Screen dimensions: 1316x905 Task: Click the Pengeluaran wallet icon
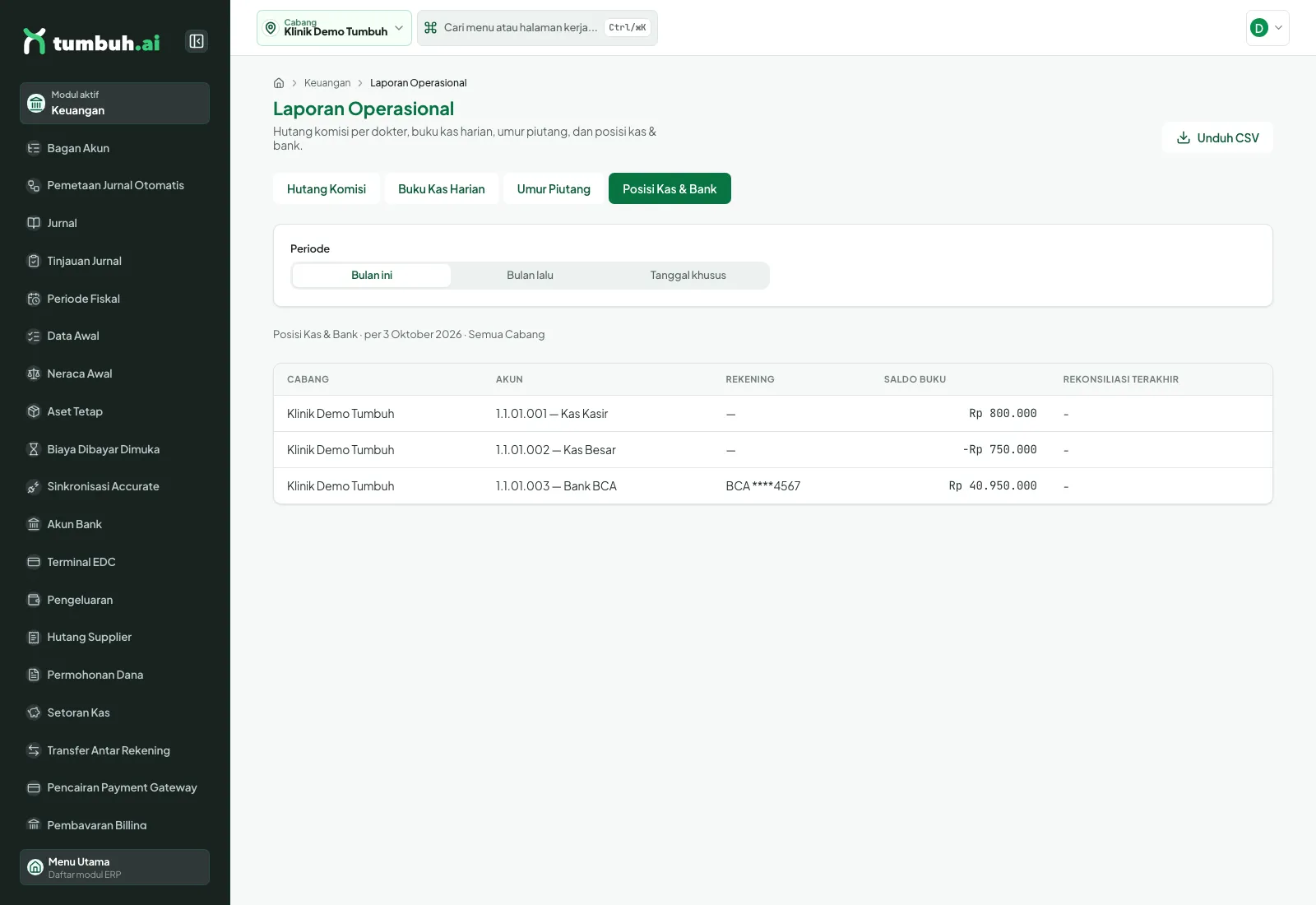point(34,600)
